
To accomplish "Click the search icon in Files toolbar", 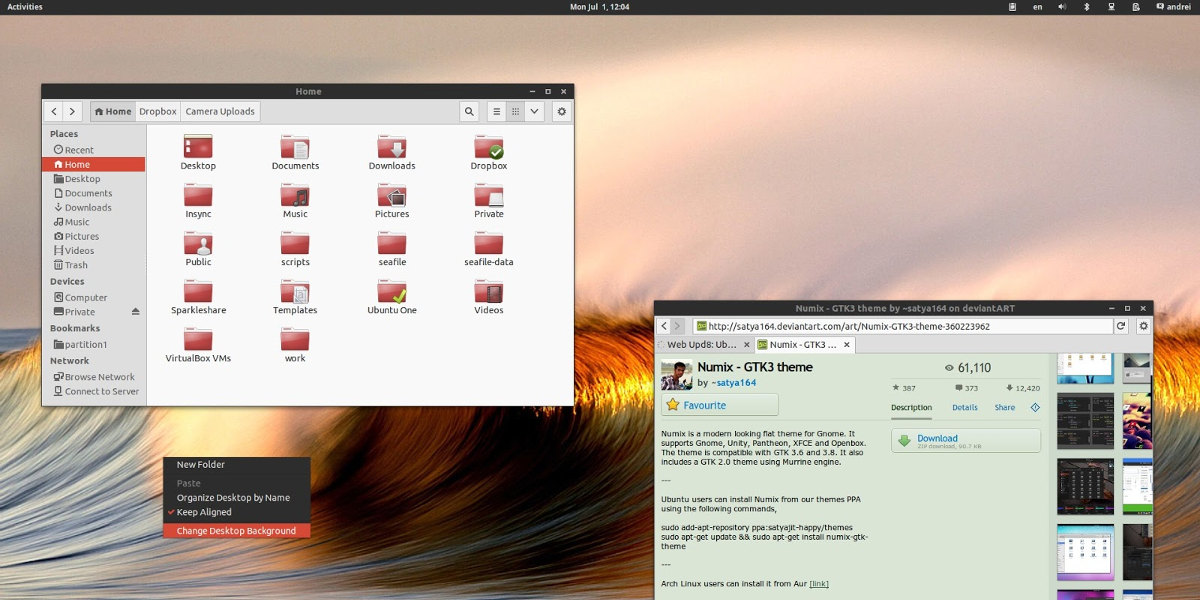I will [468, 111].
